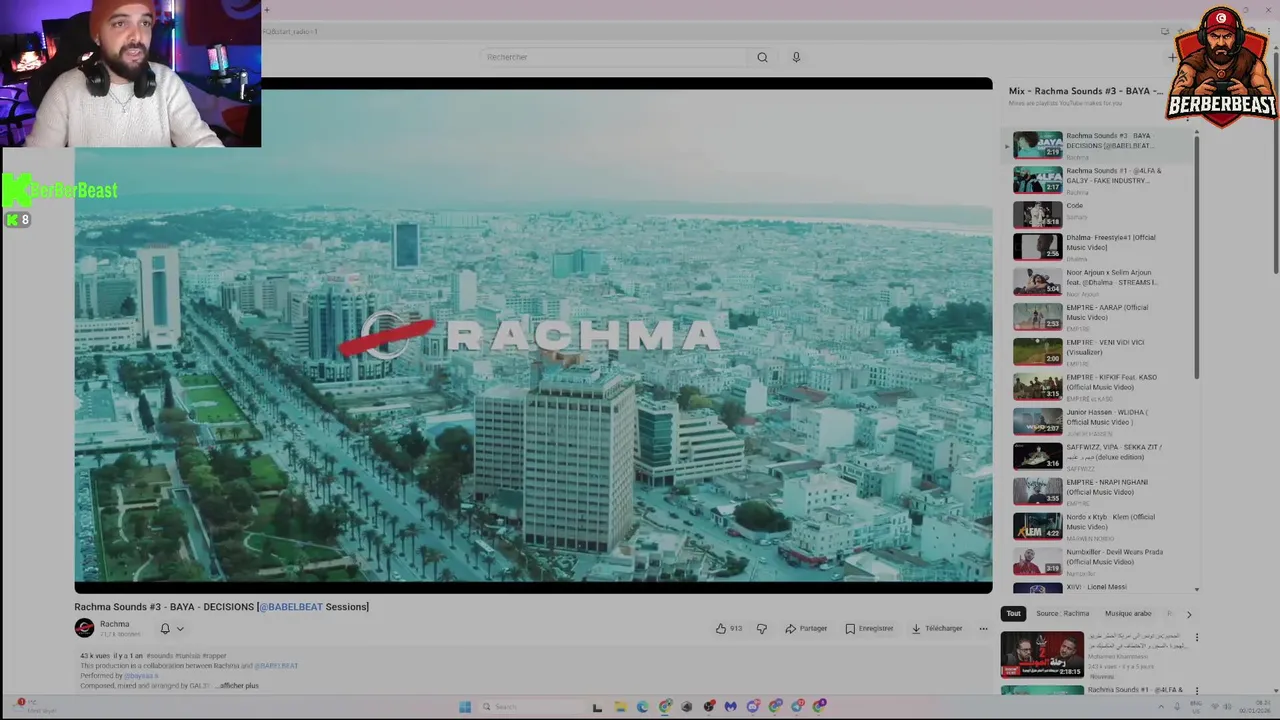Open File Explorer from the taskbar

coord(620,707)
